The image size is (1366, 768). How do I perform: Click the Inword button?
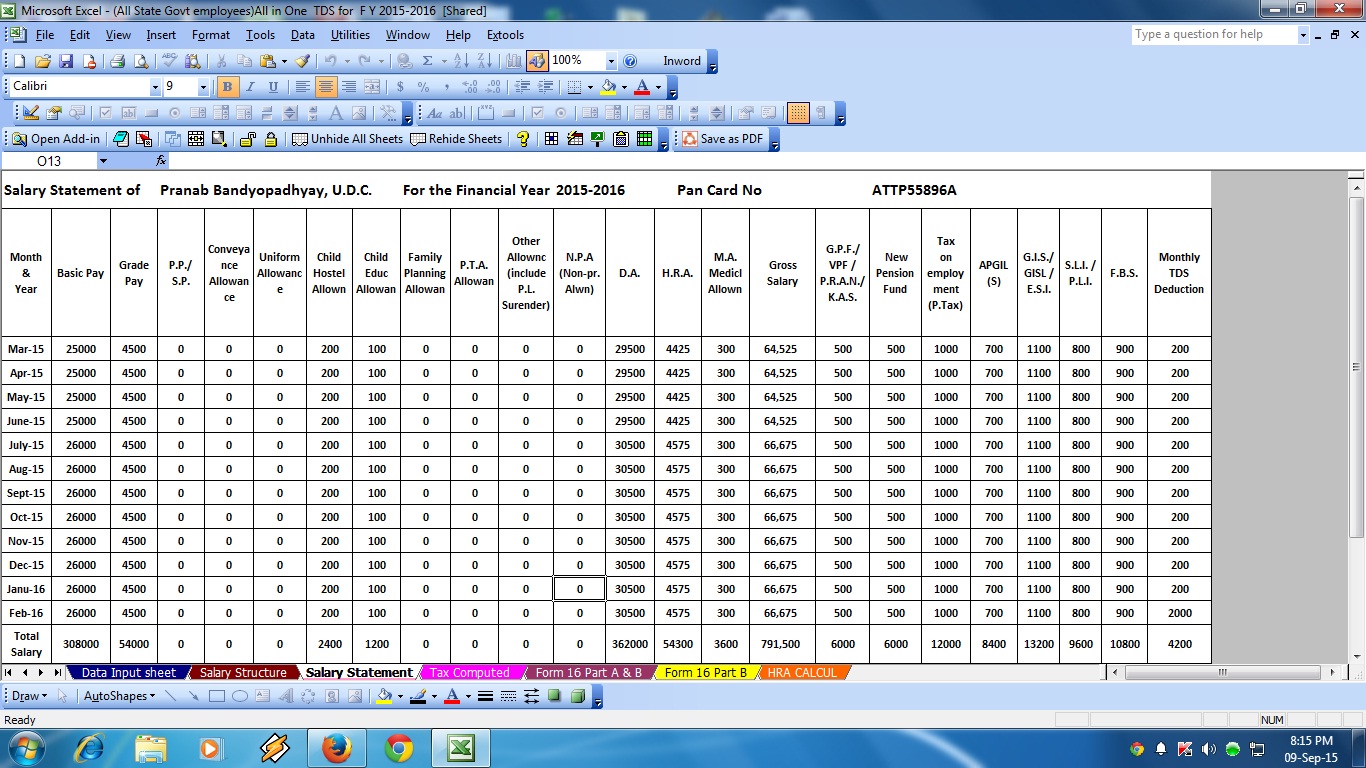(682, 61)
